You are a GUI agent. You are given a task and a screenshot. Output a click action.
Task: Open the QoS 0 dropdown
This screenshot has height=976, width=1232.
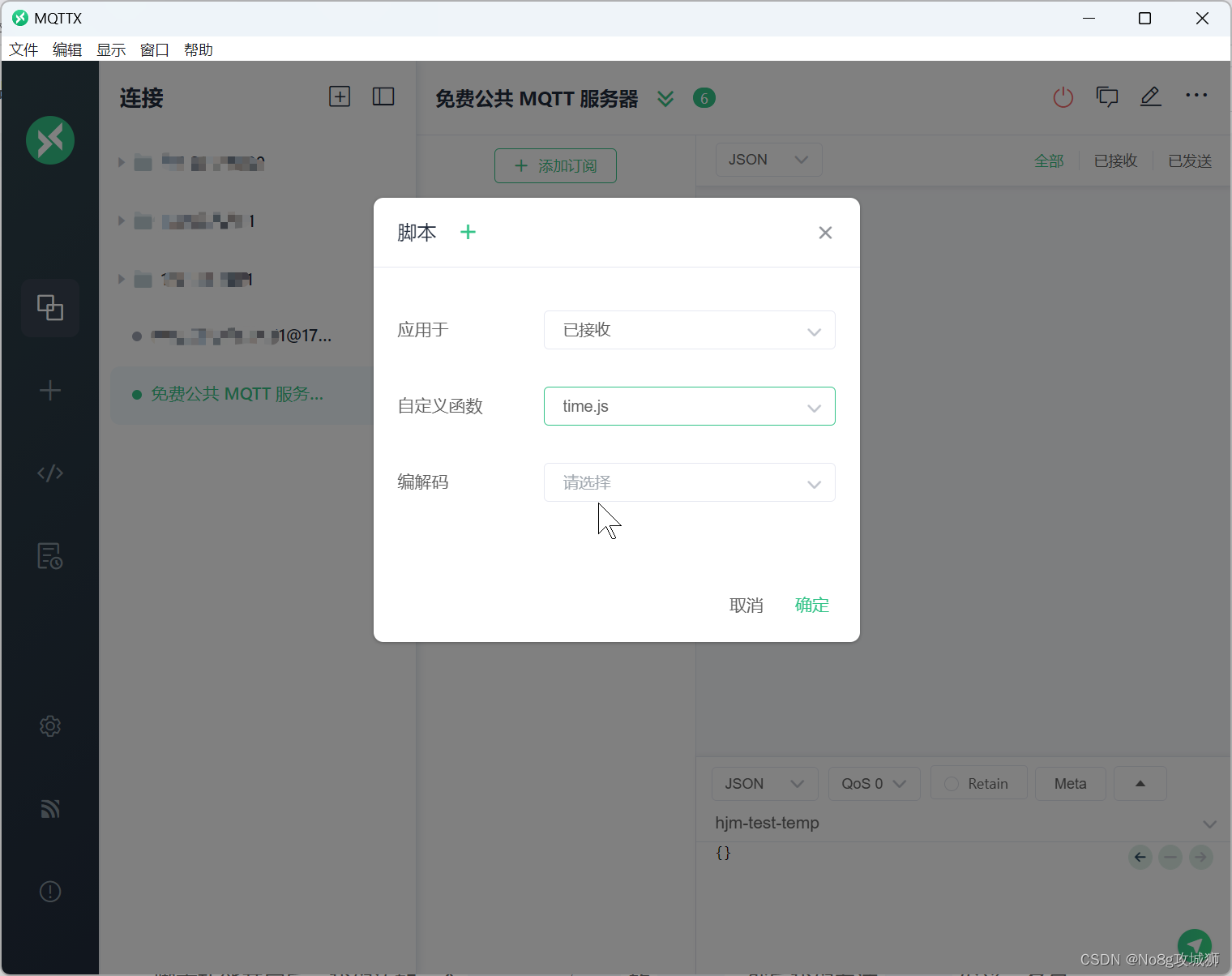coord(874,784)
